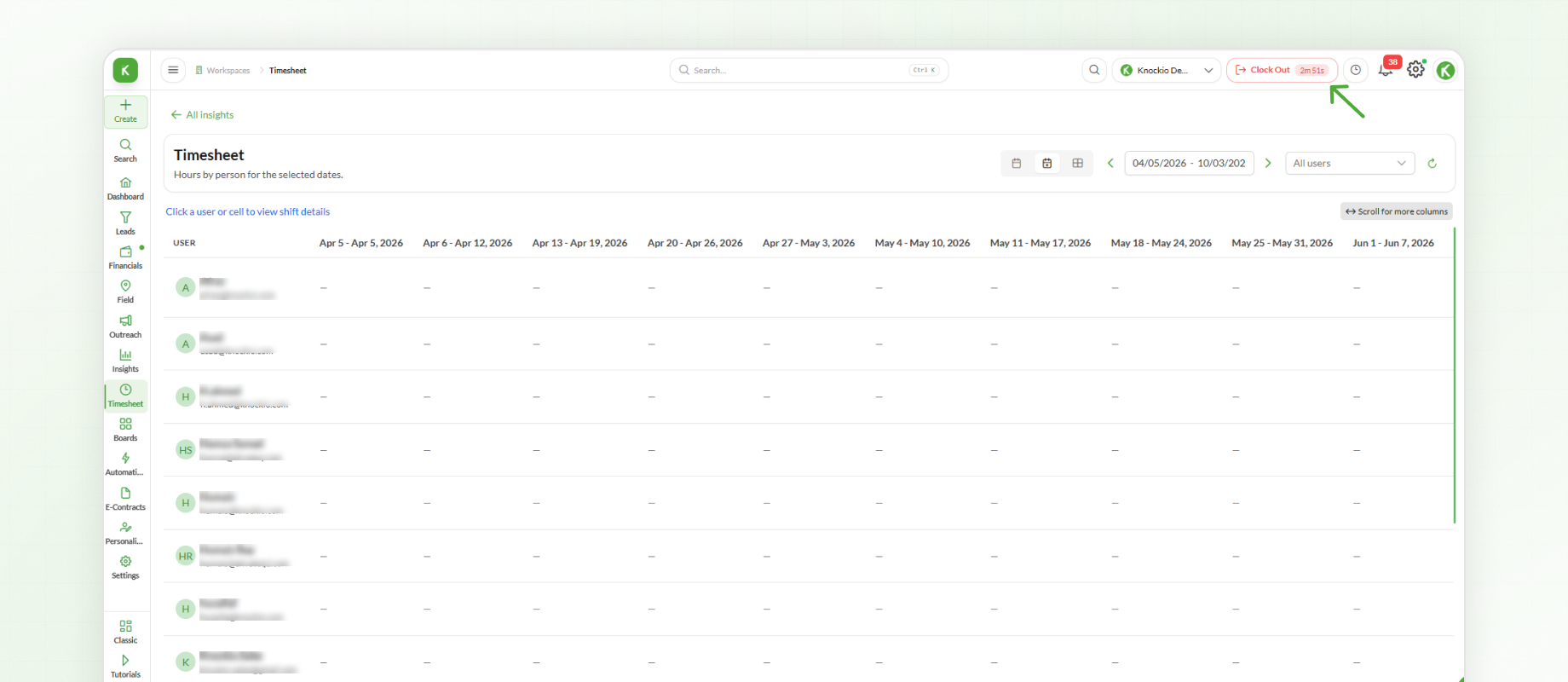Click the USER column header
Image resolution: width=1568 pixels, height=682 pixels.
click(184, 244)
